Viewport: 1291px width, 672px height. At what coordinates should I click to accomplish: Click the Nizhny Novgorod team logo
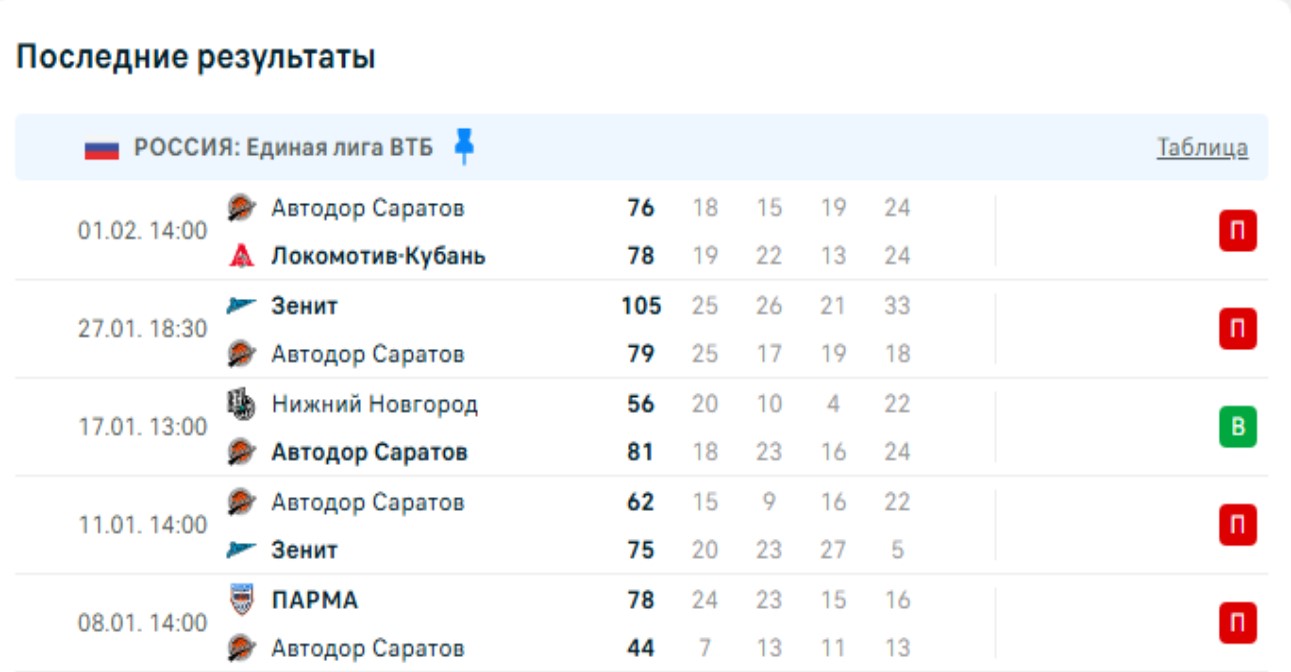[x=241, y=404]
